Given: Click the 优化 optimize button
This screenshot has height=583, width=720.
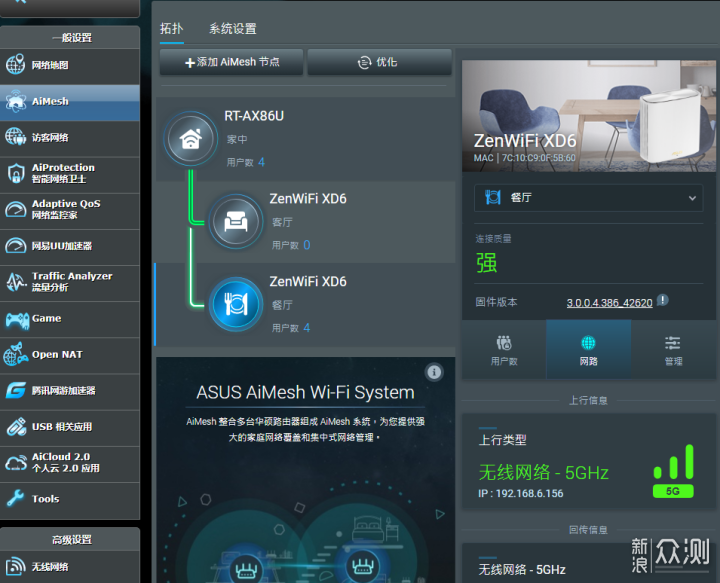Looking at the screenshot, I should pyautogui.click(x=379, y=62).
